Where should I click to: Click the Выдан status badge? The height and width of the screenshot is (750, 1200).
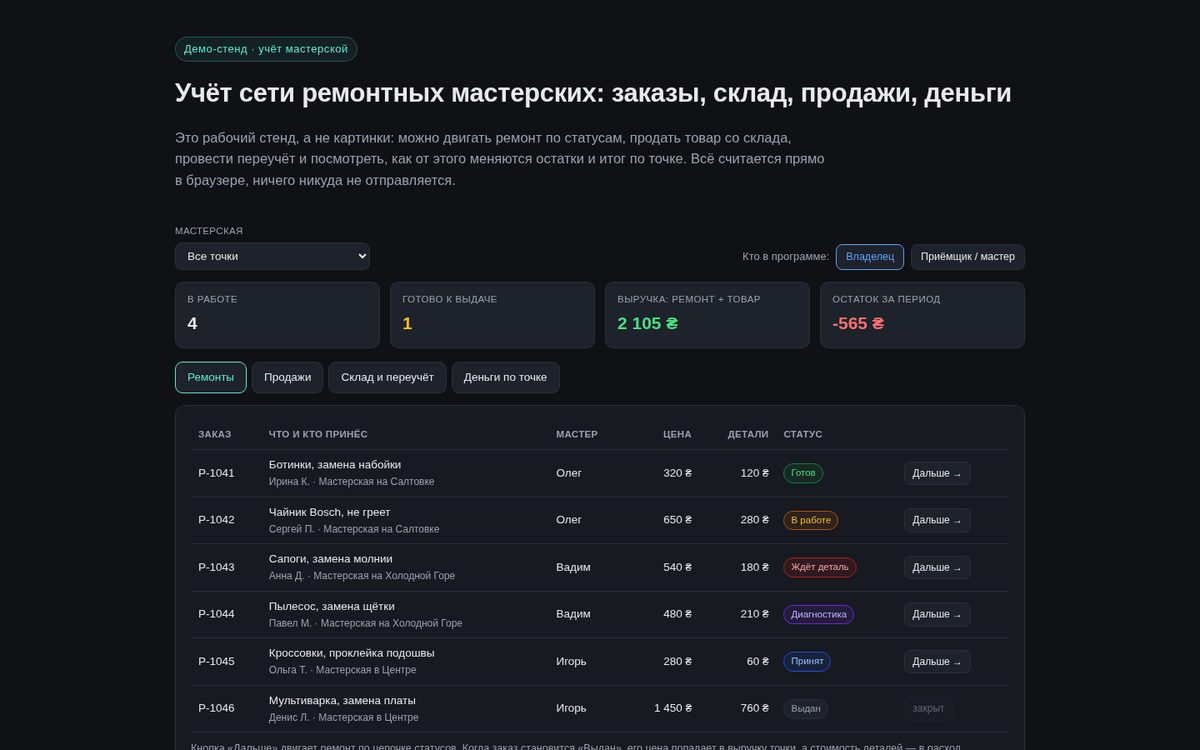tap(805, 708)
